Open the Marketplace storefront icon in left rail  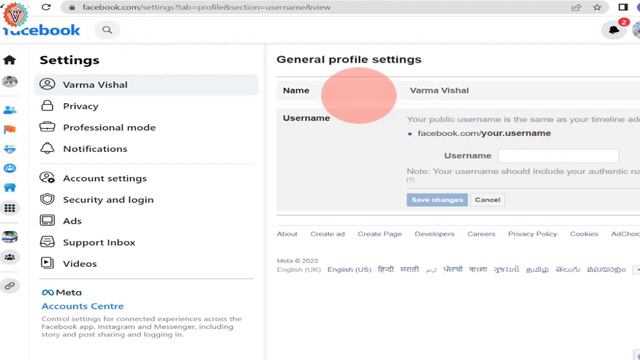click(10, 188)
